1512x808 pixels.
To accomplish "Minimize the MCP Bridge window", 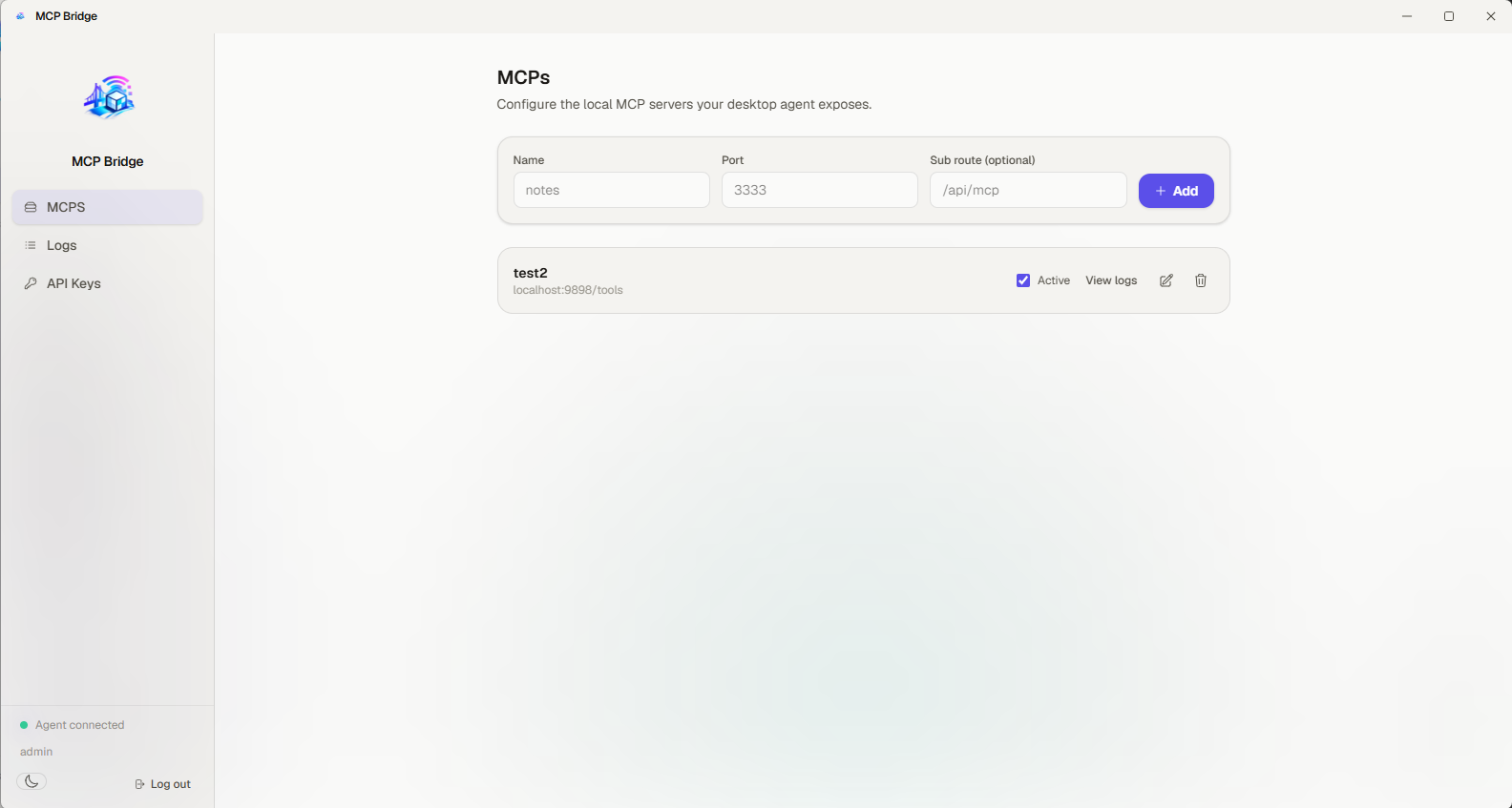I will [1407, 16].
